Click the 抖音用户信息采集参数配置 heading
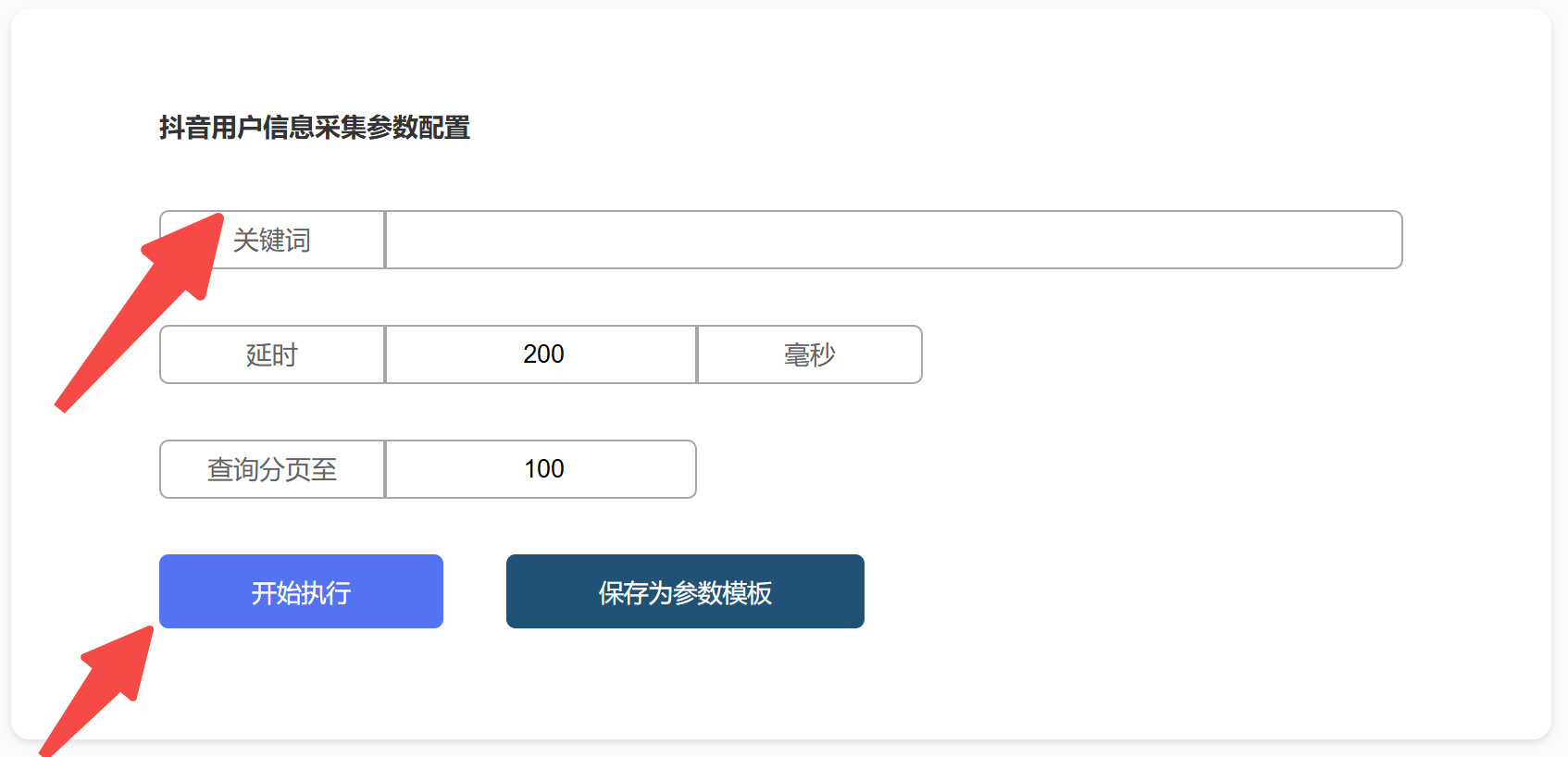The image size is (1568, 757). click(315, 128)
